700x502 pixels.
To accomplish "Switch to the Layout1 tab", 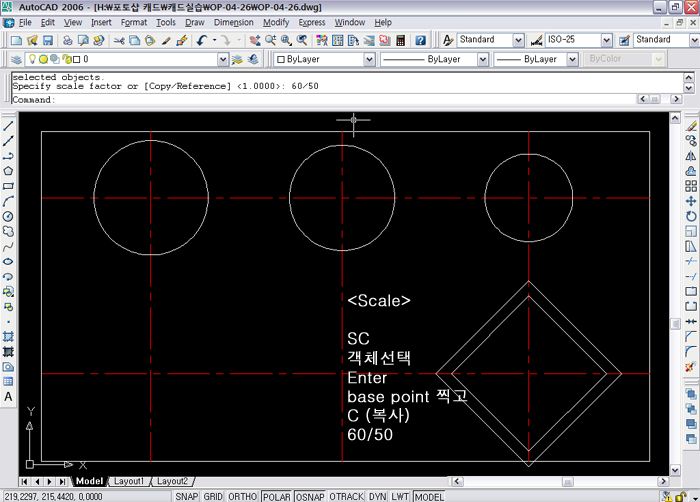I will (129, 481).
